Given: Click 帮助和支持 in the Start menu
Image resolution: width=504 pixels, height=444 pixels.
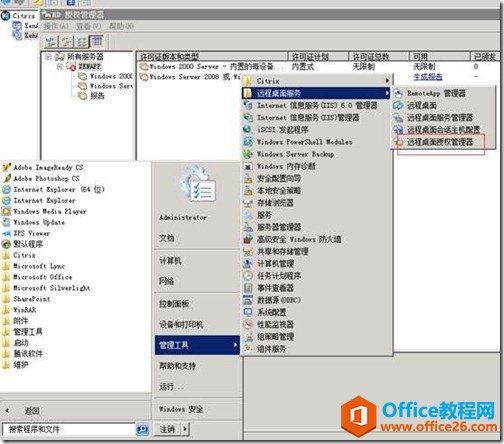Looking at the screenshot, I should (177, 366).
